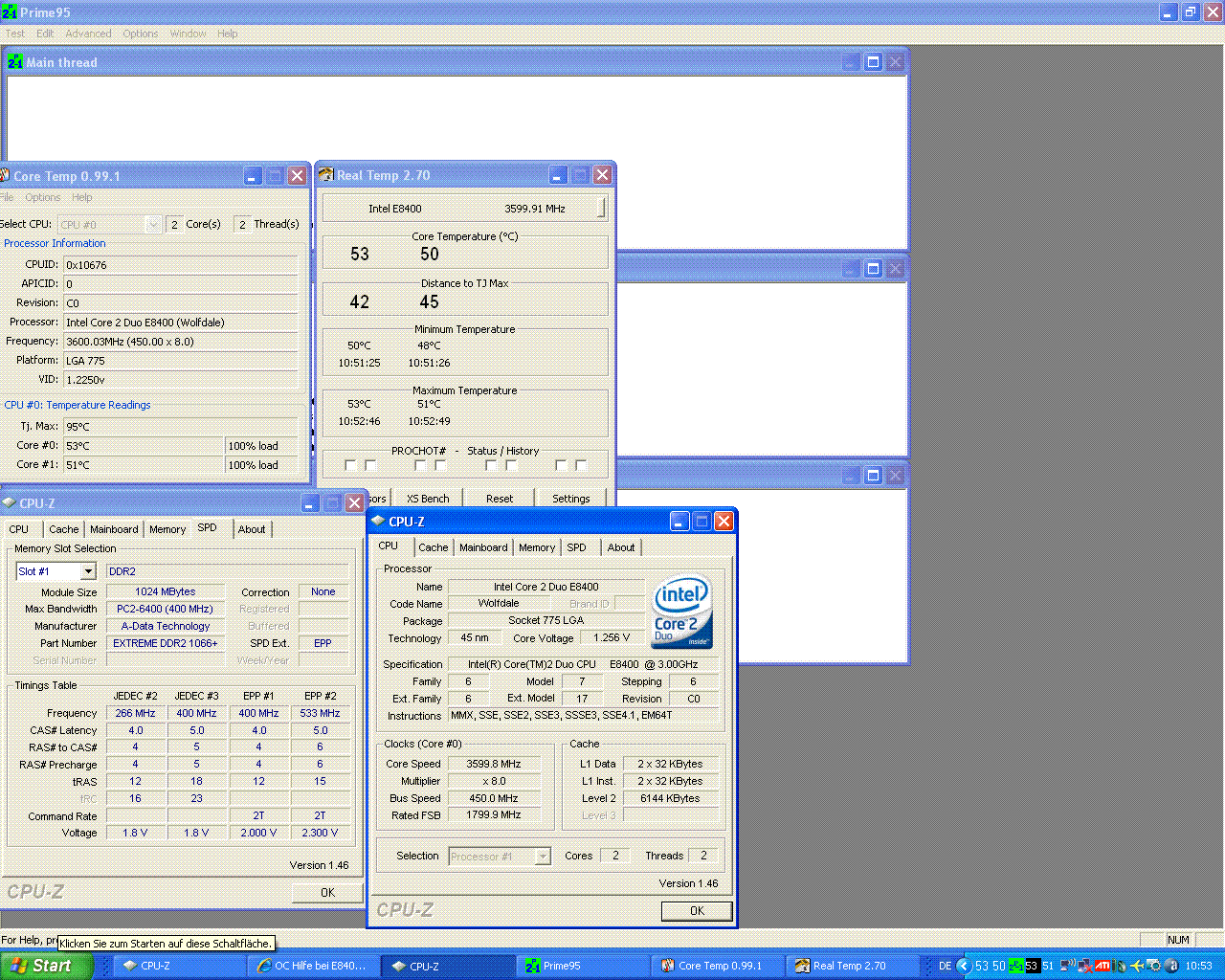
Task: Click the 'EXTREME DDR2 1066+' part number
Action: [x=165, y=643]
